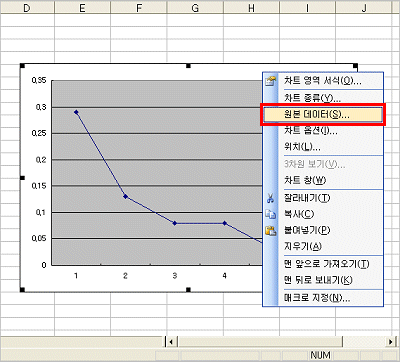Screen dimensions: 400x362
Task: Select column J header
Action: [364, 7]
